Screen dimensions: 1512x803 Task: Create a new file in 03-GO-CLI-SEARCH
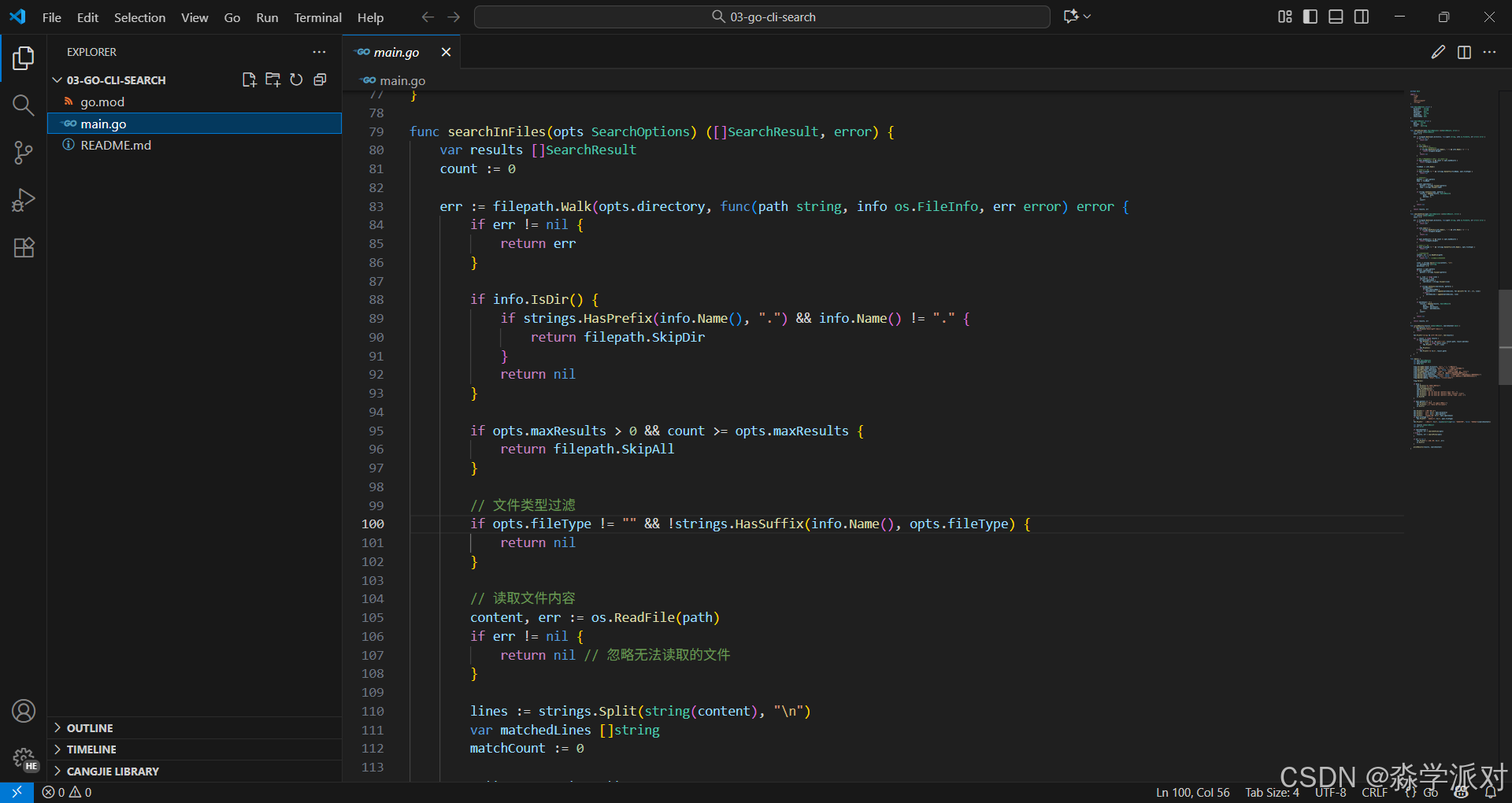(250, 80)
